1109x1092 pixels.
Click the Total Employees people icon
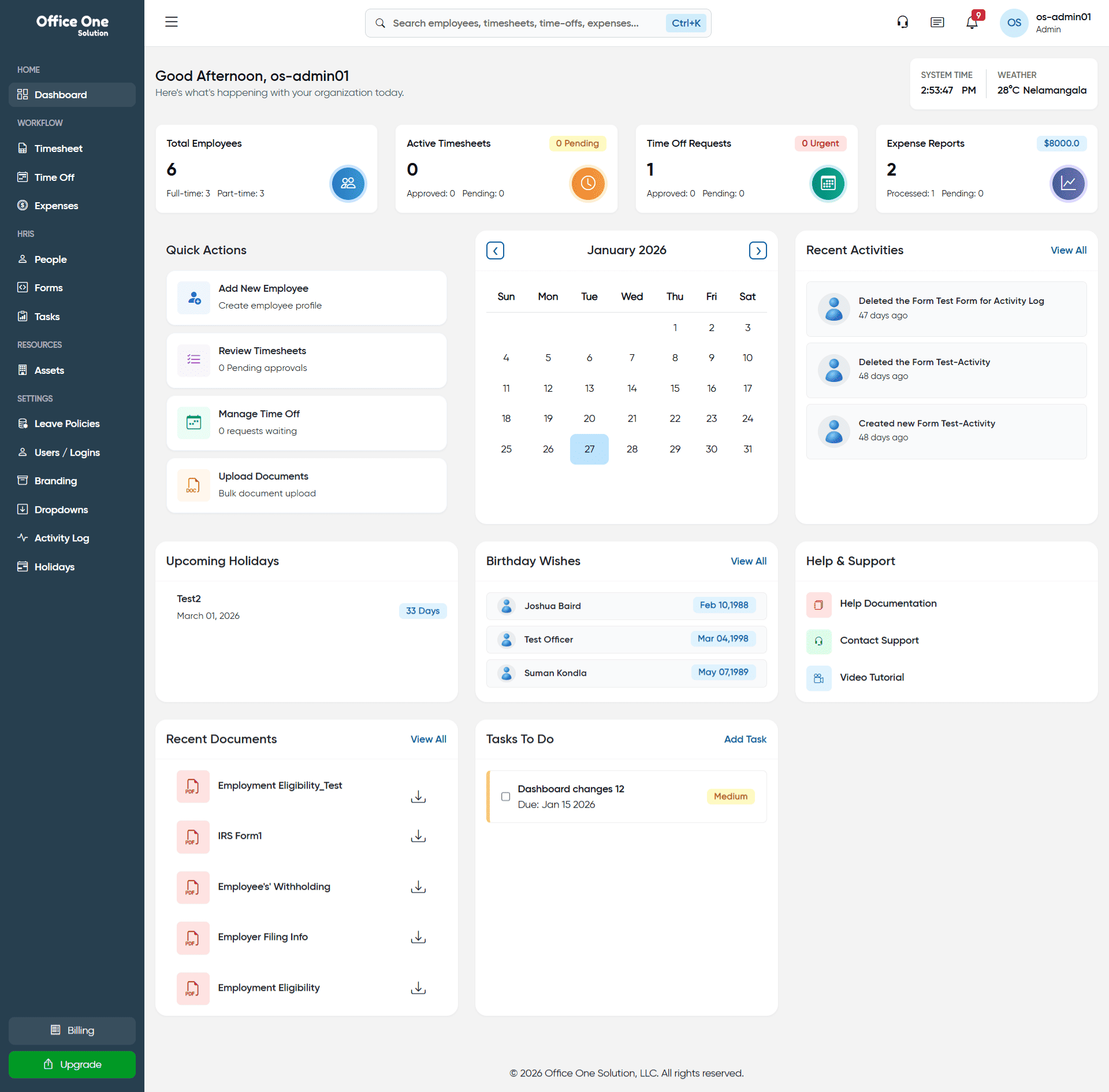(348, 183)
